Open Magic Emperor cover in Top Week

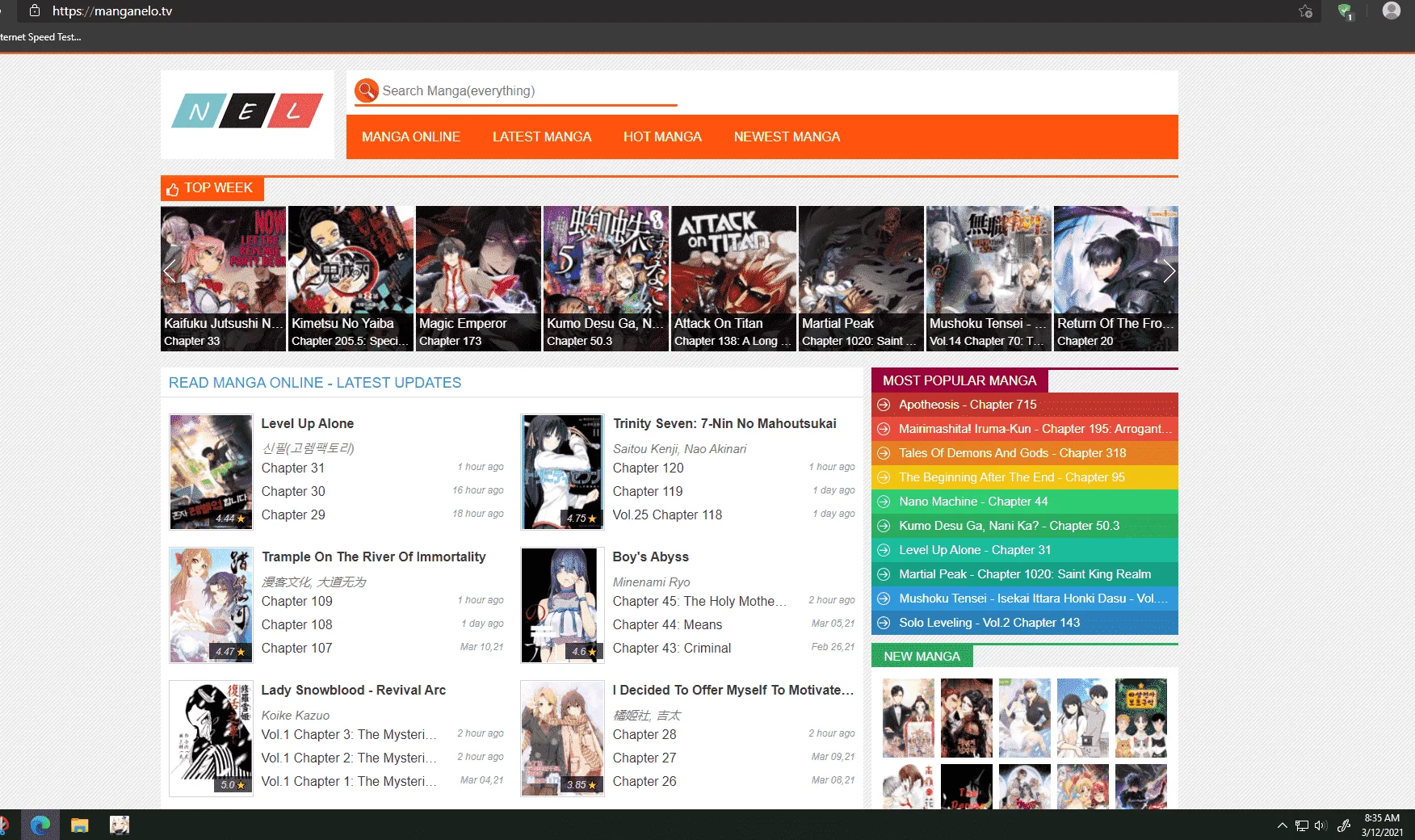(x=478, y=279)
